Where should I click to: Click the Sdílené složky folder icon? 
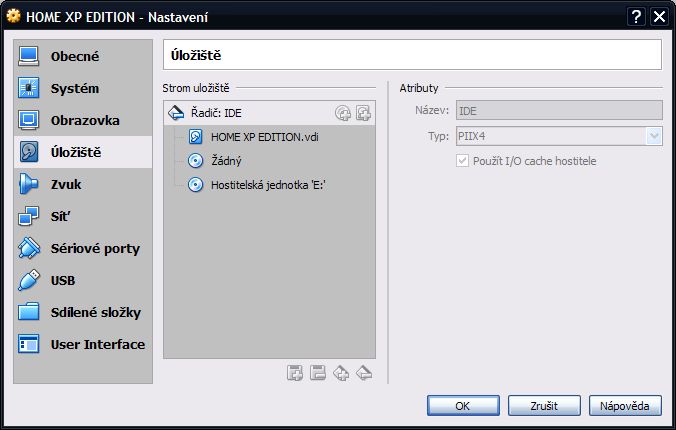(x=29, y=312)
